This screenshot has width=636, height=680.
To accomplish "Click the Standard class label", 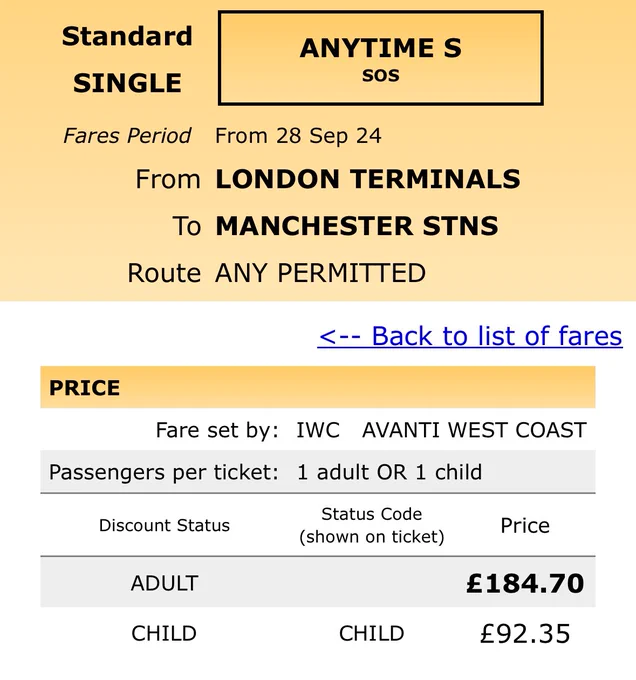I will click(x=127, y=36).
